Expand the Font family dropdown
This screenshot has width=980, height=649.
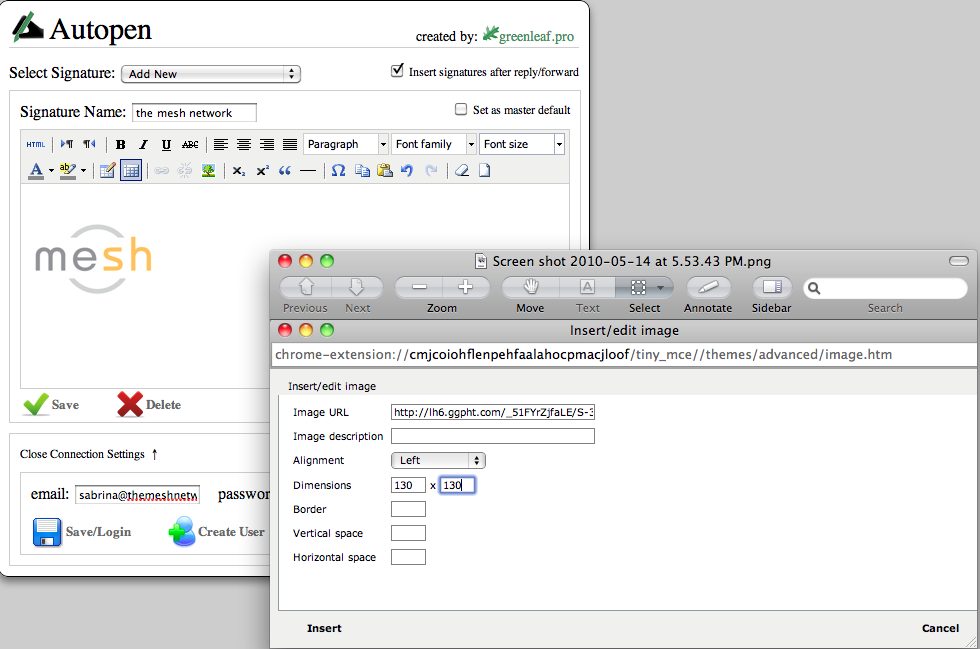(434, 145)
